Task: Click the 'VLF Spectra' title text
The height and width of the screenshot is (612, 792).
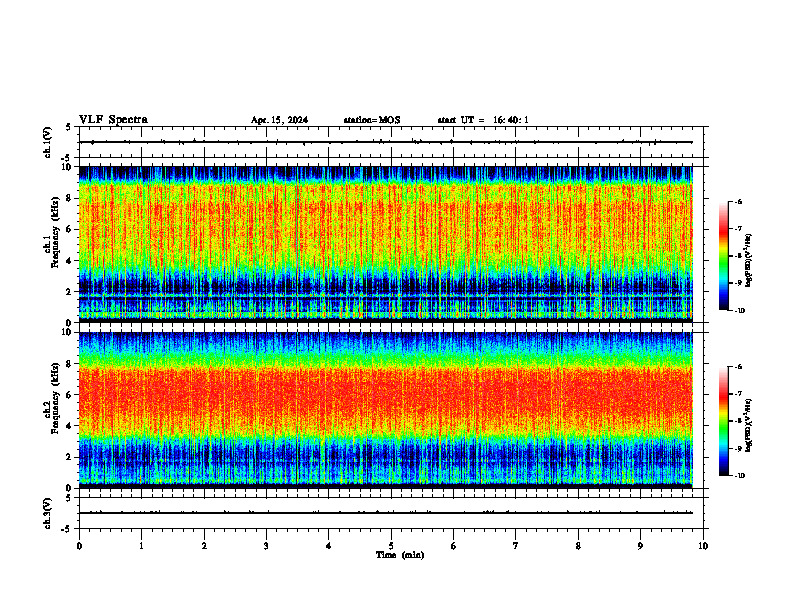Action: 113,120
